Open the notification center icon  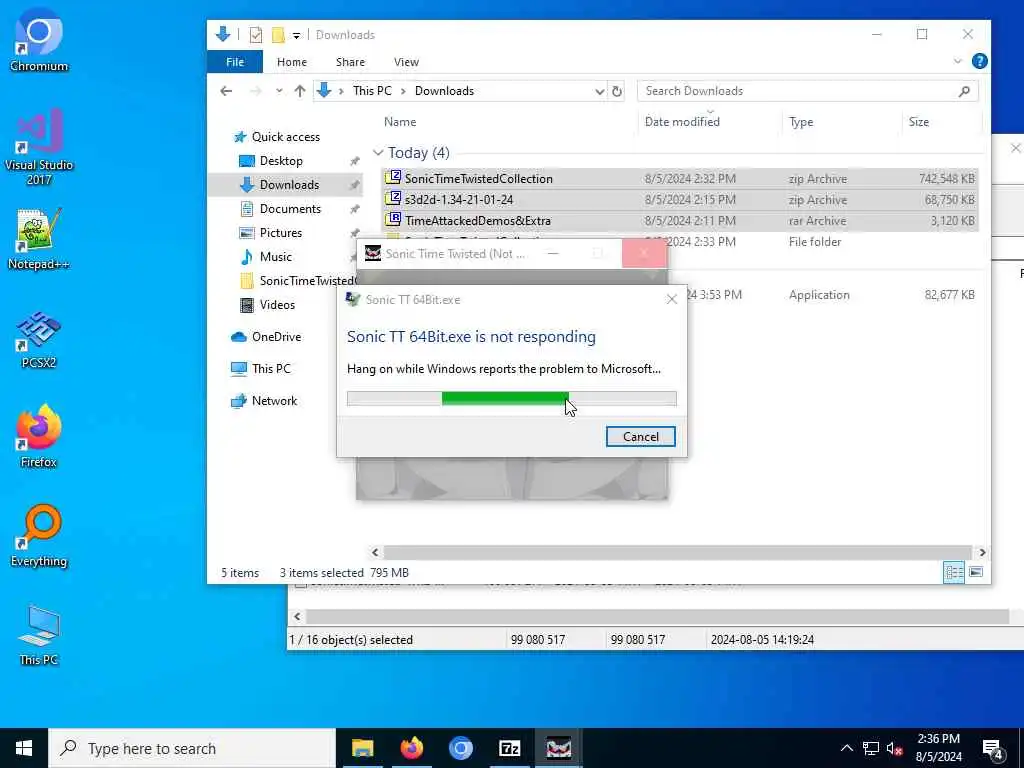click(993, 748)
